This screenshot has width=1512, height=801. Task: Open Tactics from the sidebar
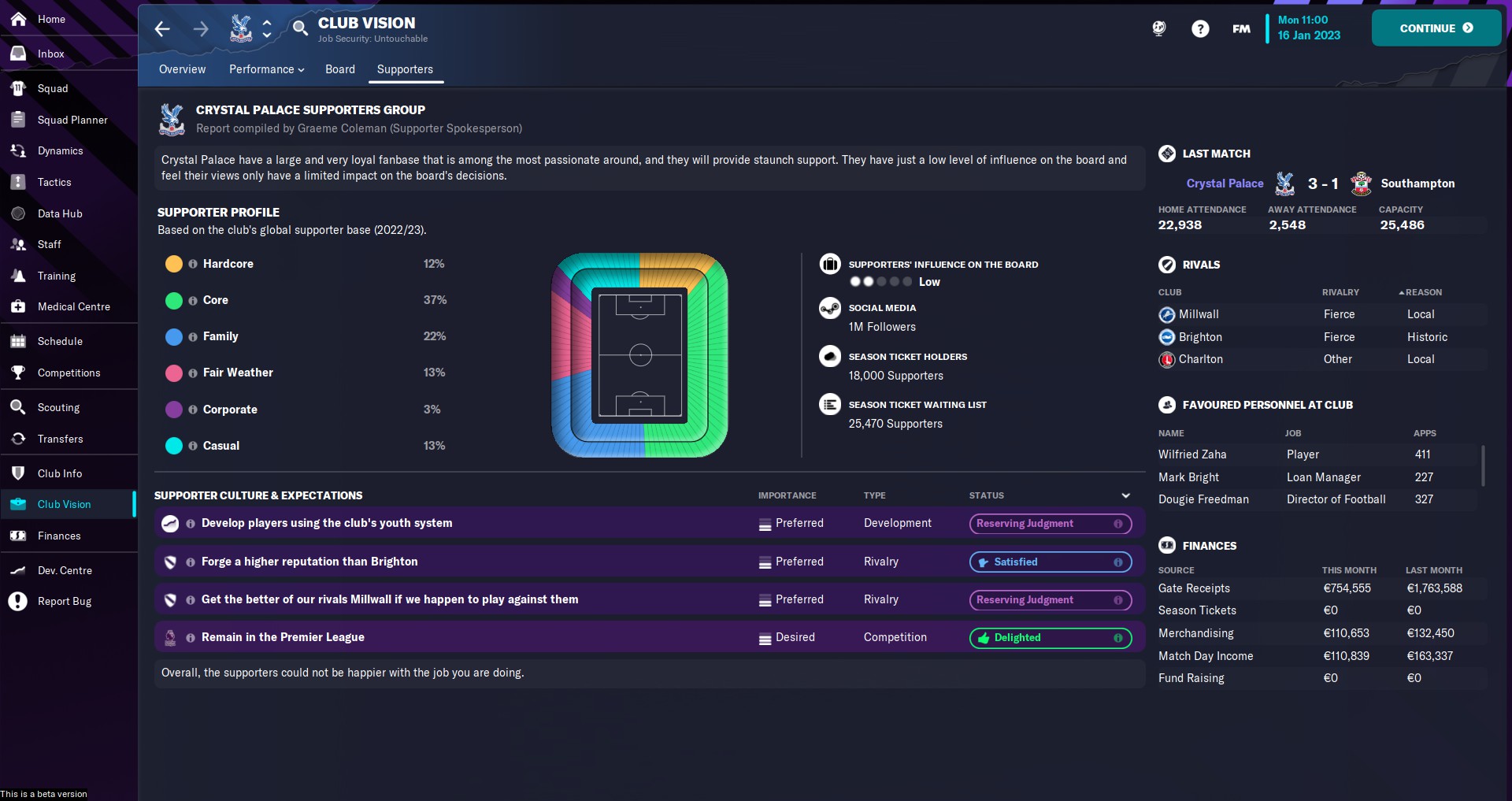[x=54, y=182]
